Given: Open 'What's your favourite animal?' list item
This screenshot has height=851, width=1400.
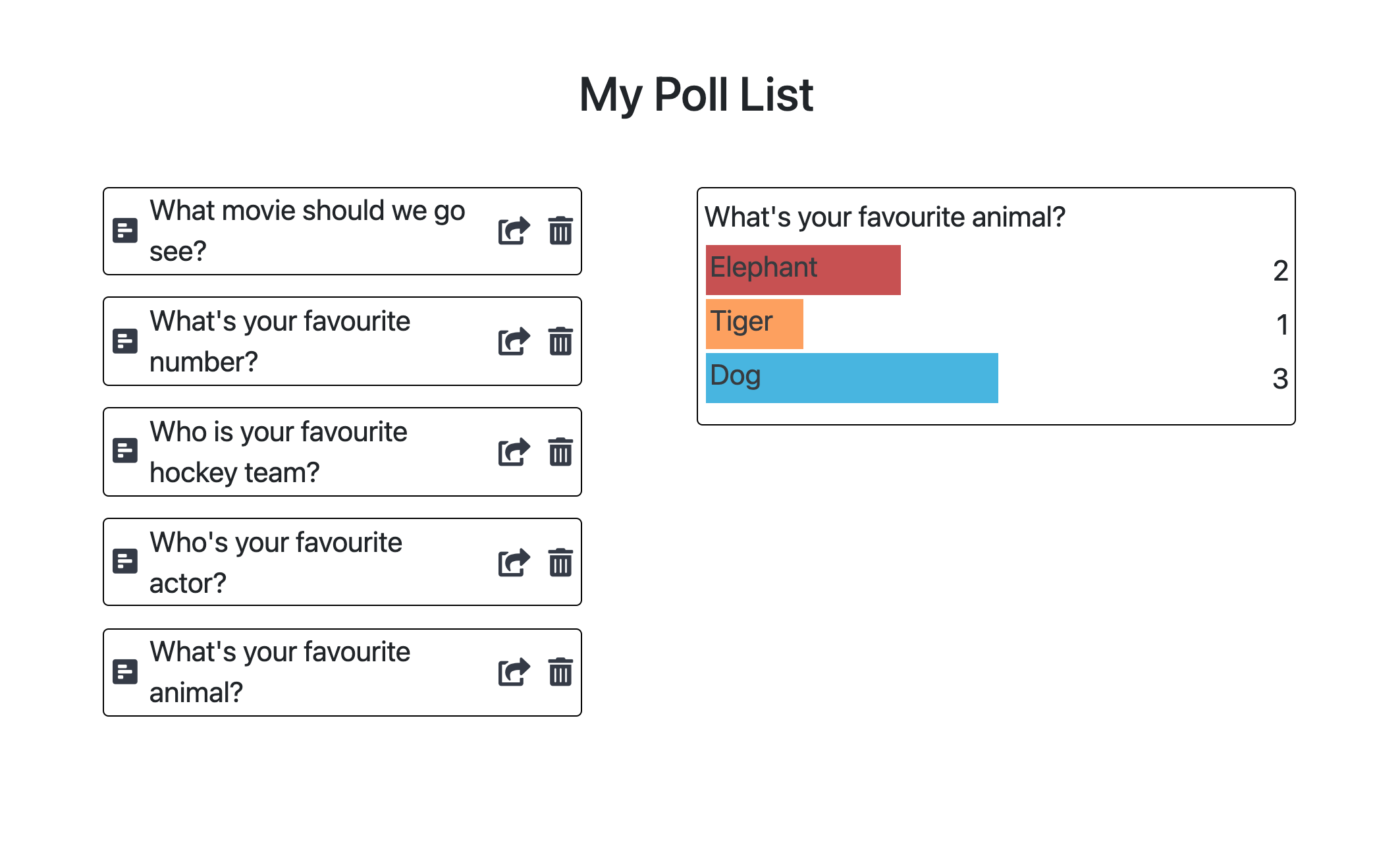Looking at the screenshot, I should click(x=279, y=673).
